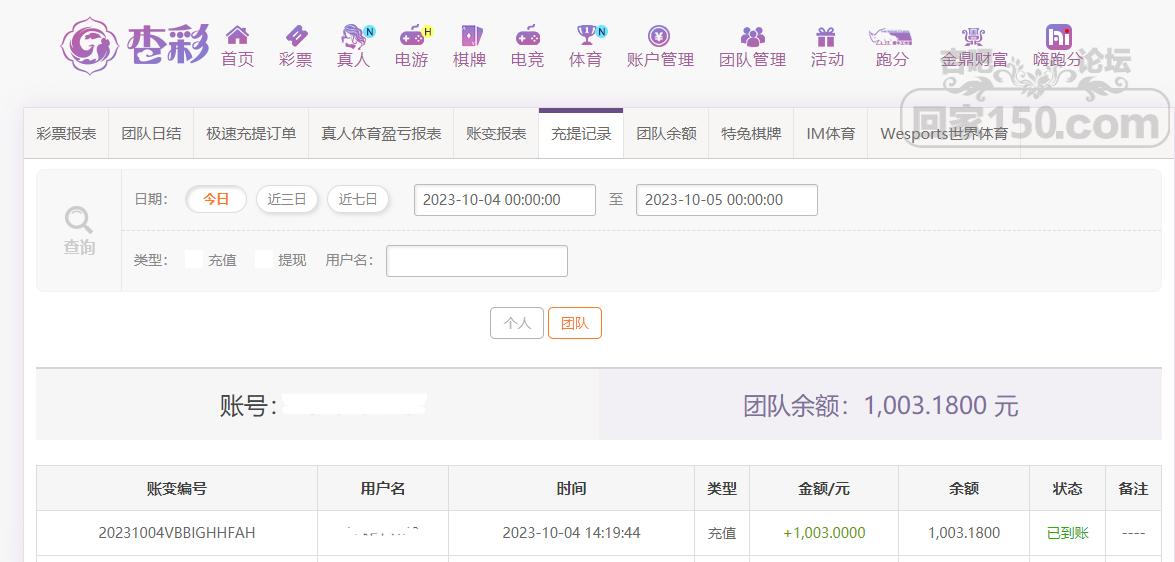
Task: Open the start date picker field
Action: (x=504, y=200)
